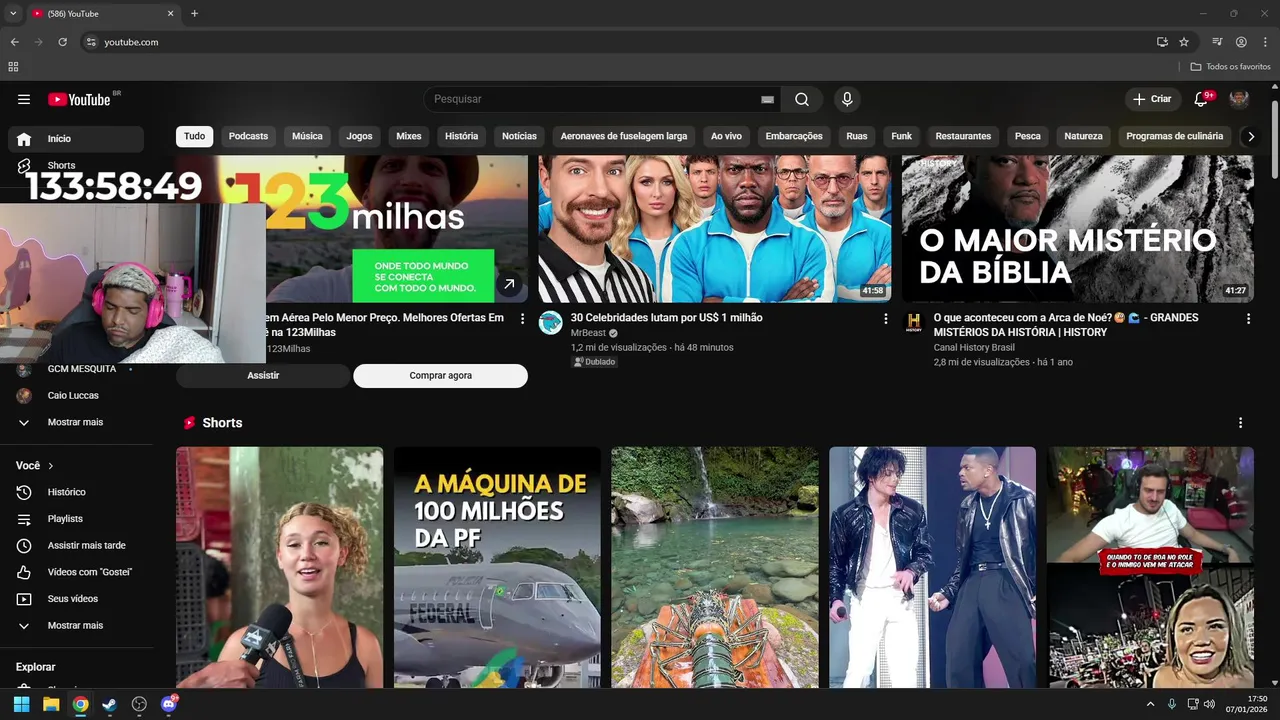Select the Notícias filter chip
Viewport: 1280px width, 720px height.
(x=519, y=136)
